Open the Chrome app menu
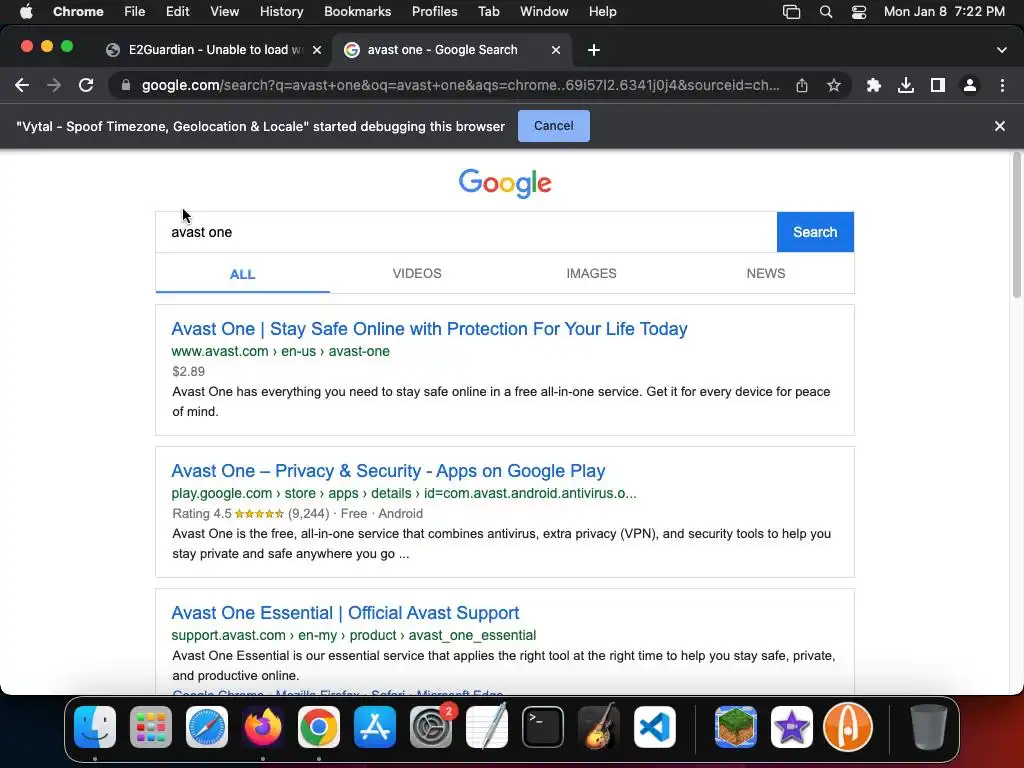Viewport: 1024px width, 768px height. pos(78,12)
